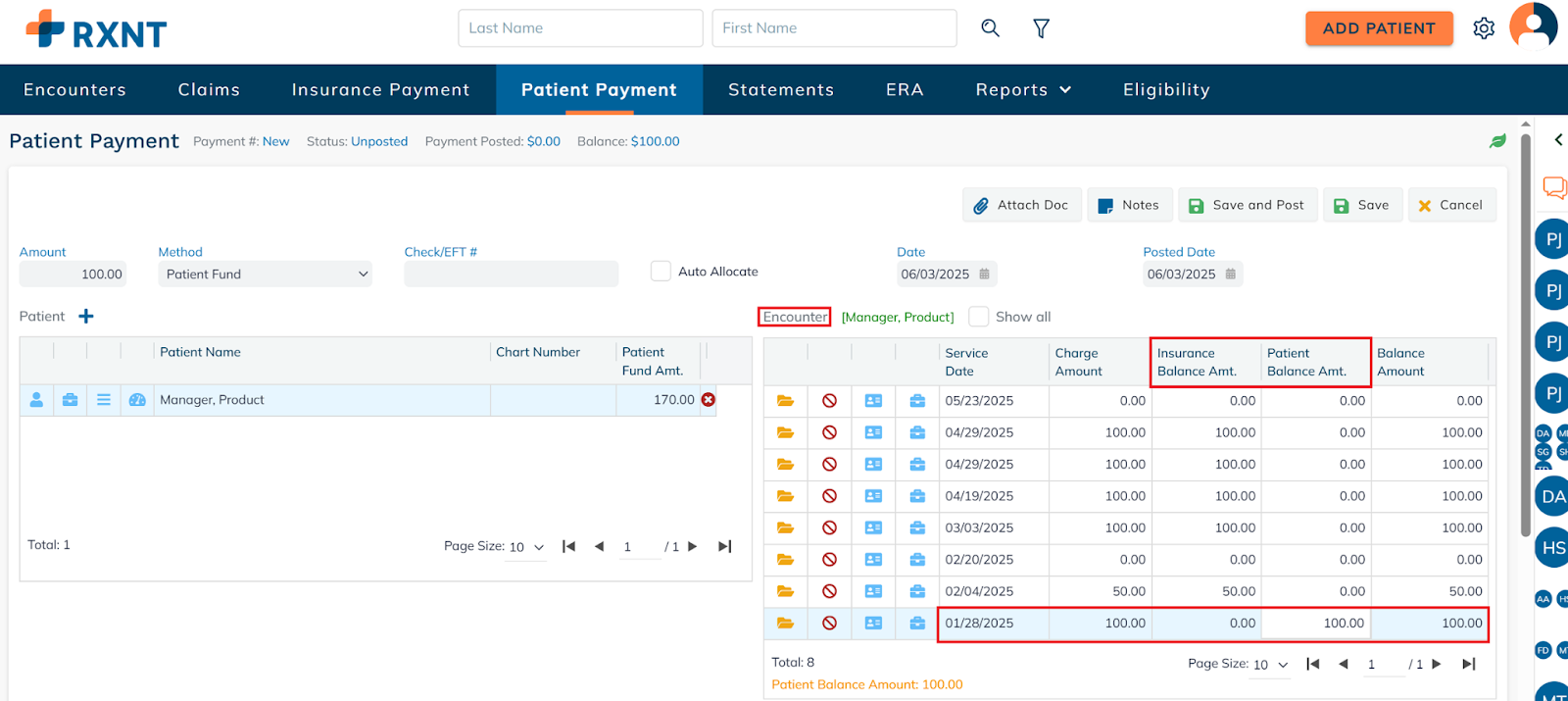Click prohibit icon on 04/19/2025 row

[829, 496]
